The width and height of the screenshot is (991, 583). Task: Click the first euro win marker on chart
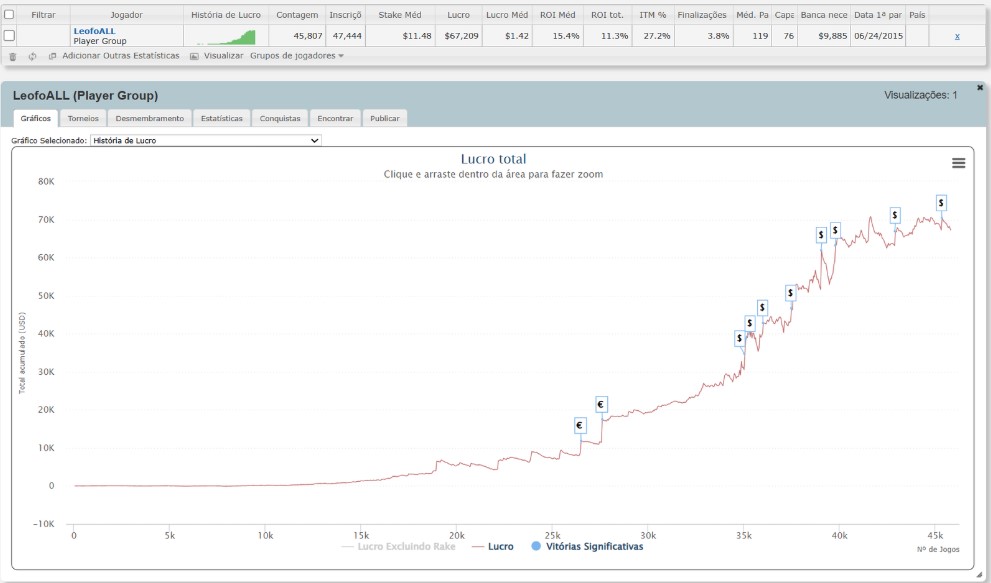[579, 426]
